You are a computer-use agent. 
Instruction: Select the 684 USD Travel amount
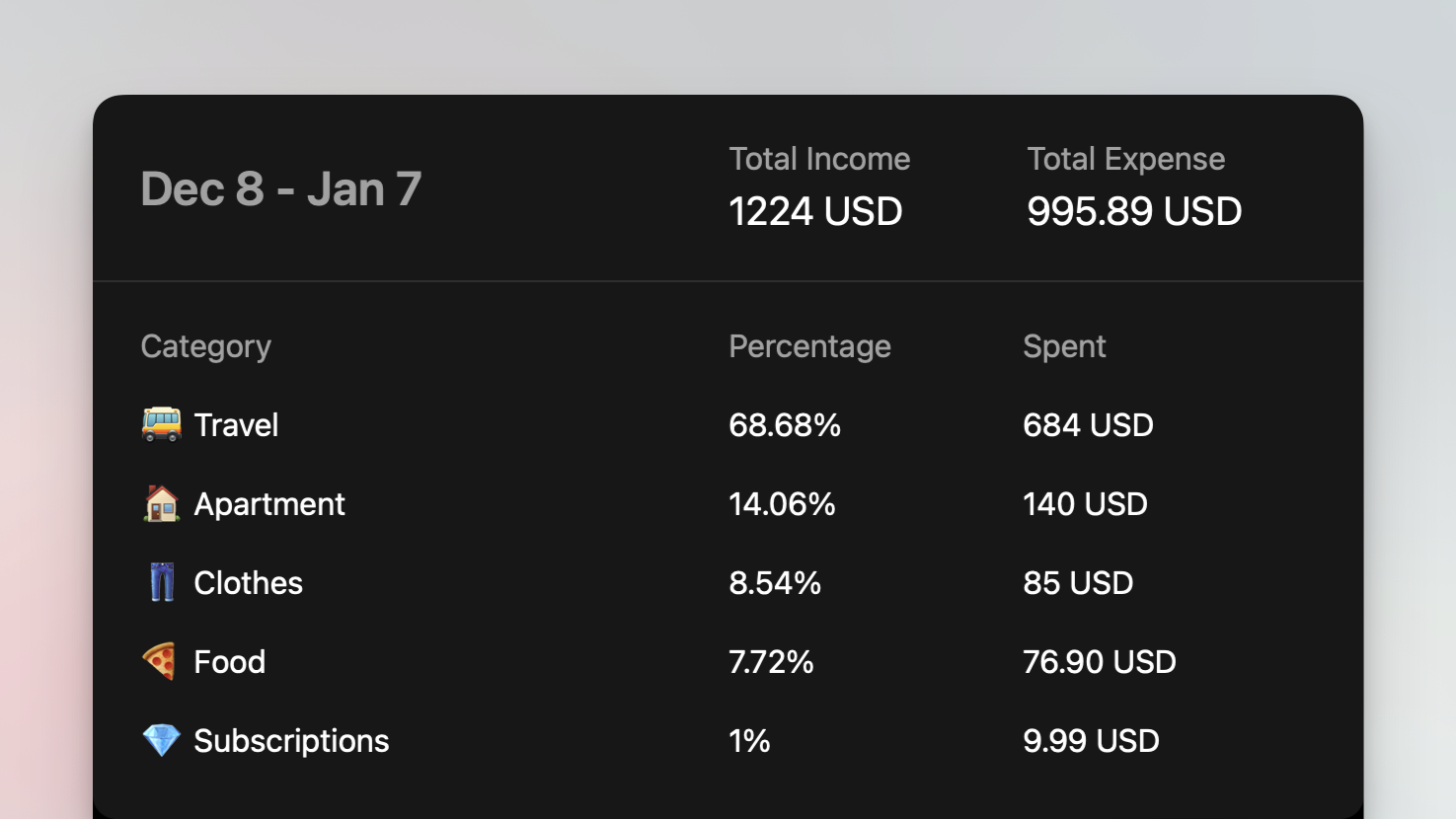pyautogui.click(x=1088, y=424)
